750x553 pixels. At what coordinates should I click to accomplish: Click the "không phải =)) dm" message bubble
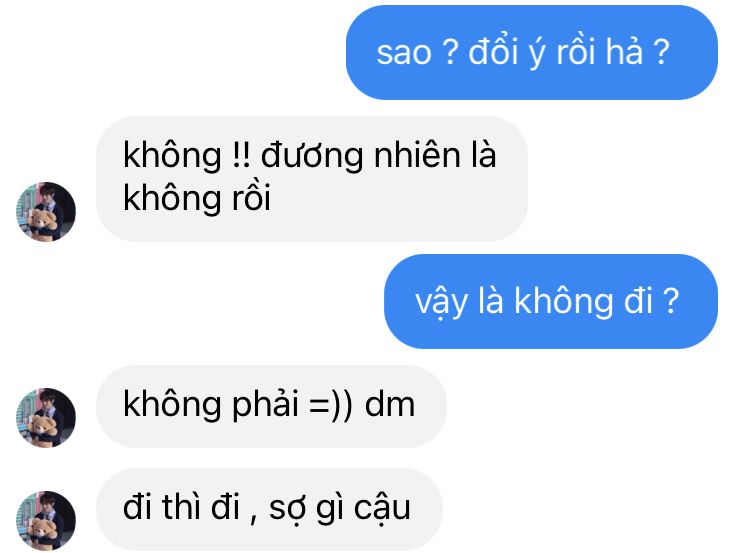click(x=271, y=407)
